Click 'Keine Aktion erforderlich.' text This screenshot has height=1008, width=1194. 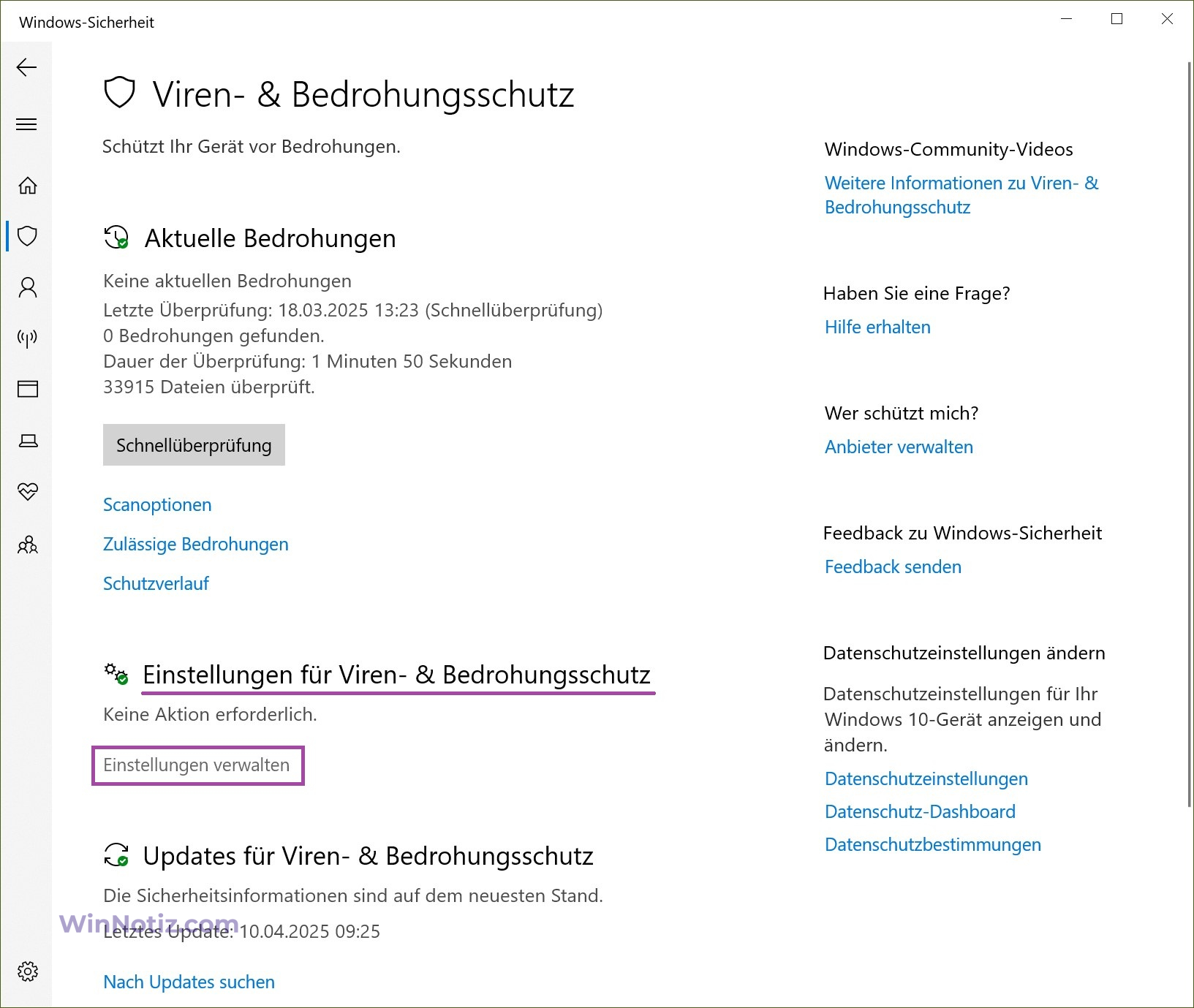pyautogui.click(x=210, y=715)
